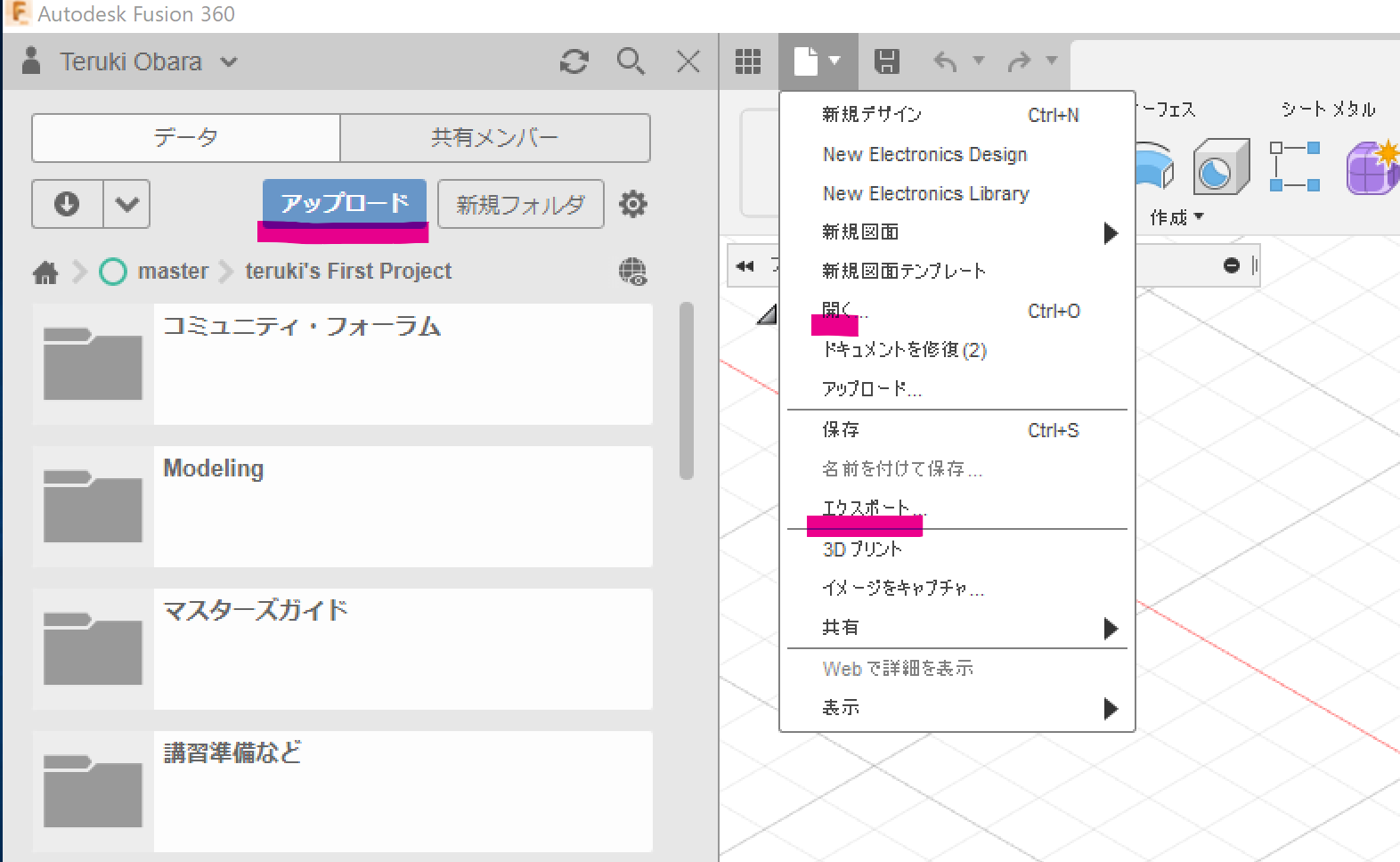The height and width of the screenshot is (862, 1400).
Task: Click the purple create form icon
Action: click(x=1372, y=167)
